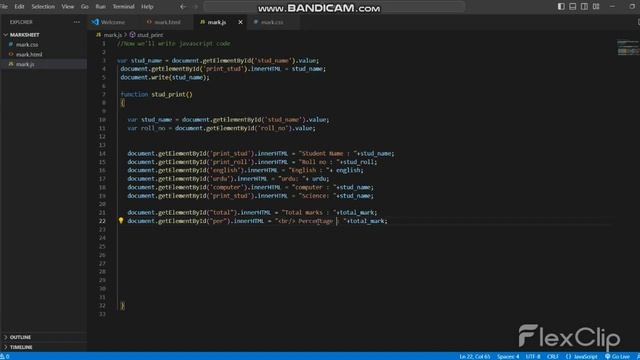The height and width of the screenshot is (360, 640).
Task: Open the Selection menu
Action: point(43,7)
